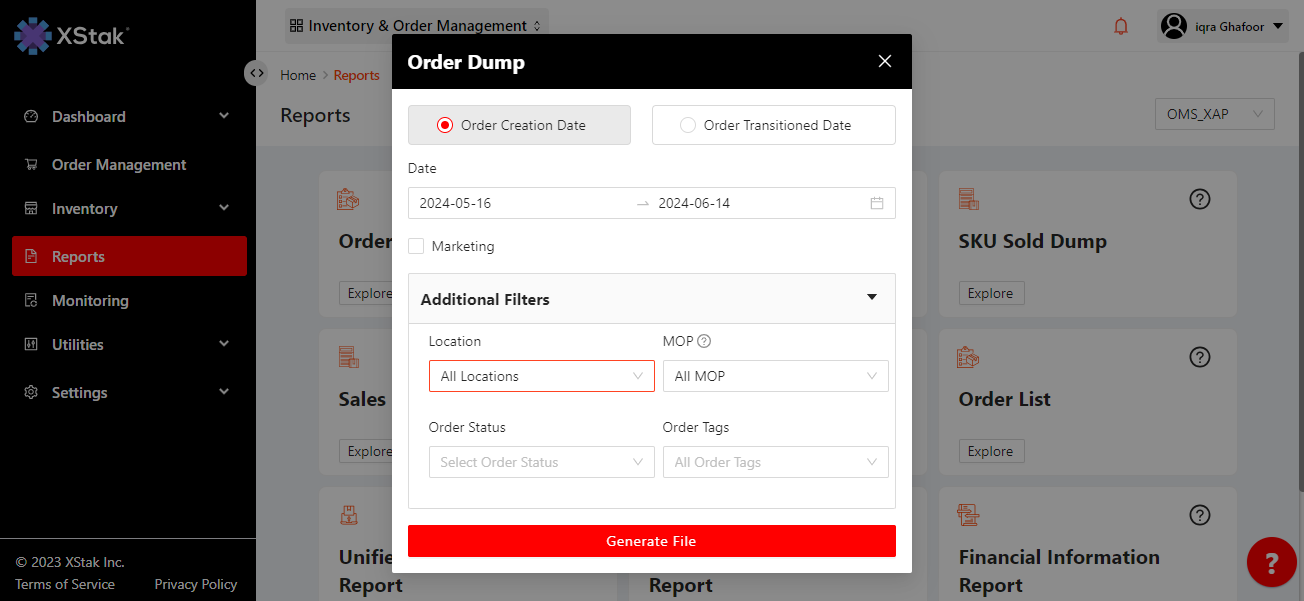The height and width of the screenshot is (601, 1304).
Task: Click the red help bubble icon
Action: (1271, 562)
